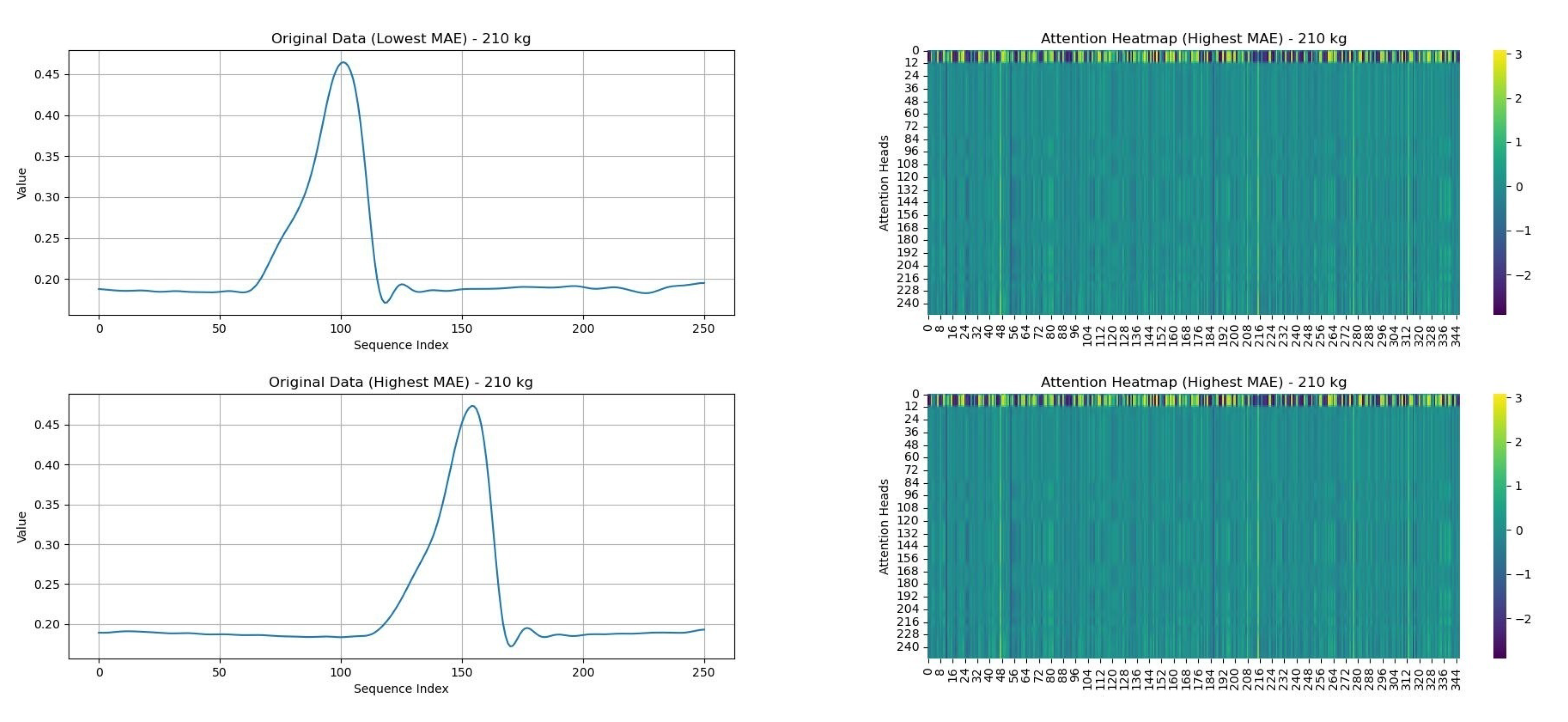The image size is (1568, 722).
Task: Select 'Sequence Index' label under the Highest MAE line plot
Action: coord(401,689)
